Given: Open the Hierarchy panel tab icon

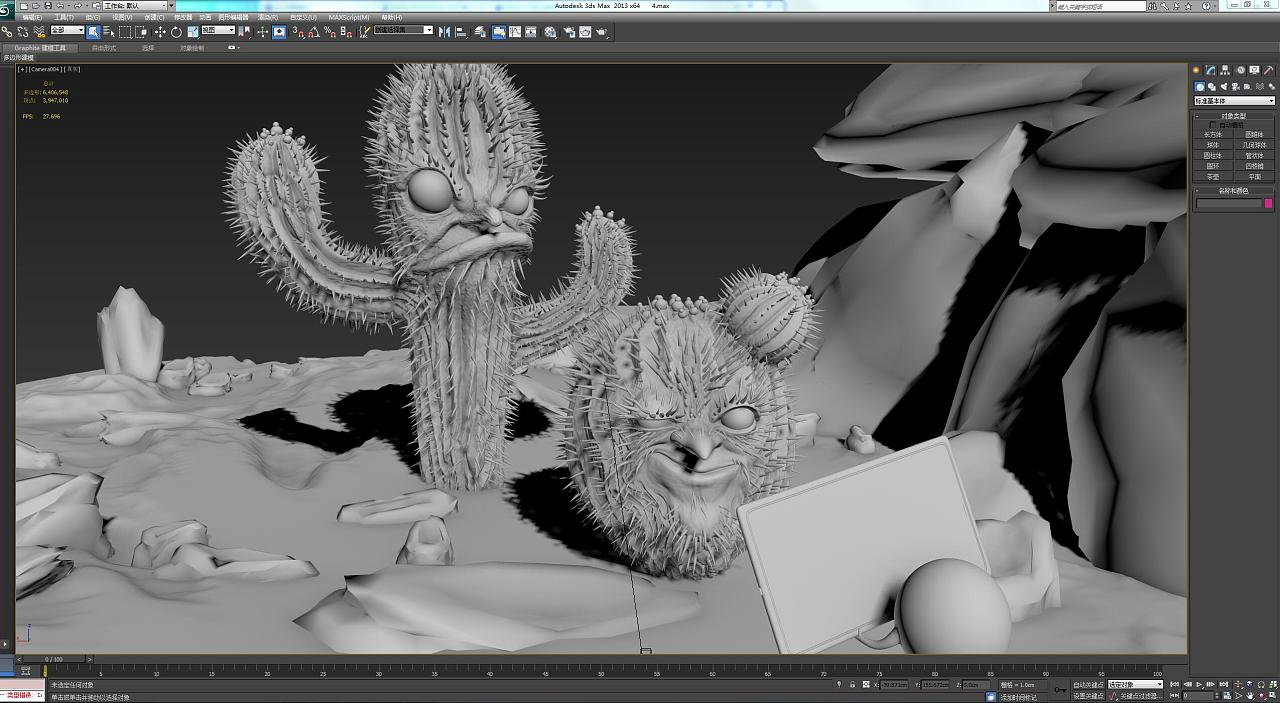Looking at the screenshot, I should click(1225, 70).
